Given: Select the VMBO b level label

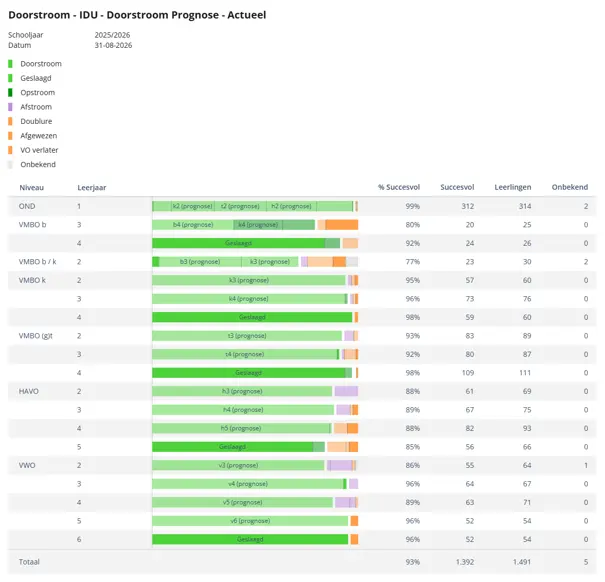Looking at the screenshot, I should click(x=32, y=225).
